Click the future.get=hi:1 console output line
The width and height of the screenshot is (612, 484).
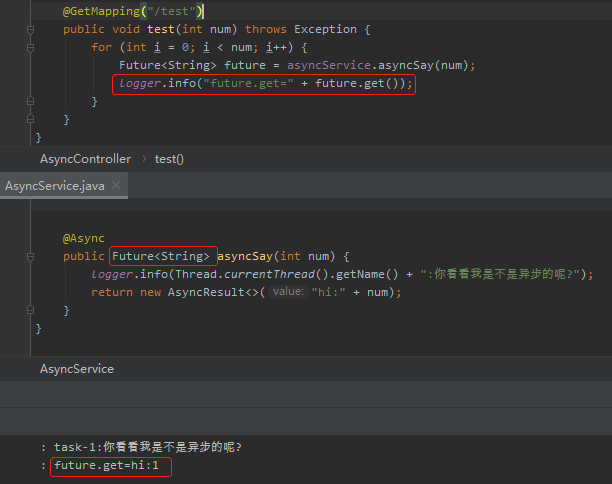pyautogui.click(x=107, y=465)
